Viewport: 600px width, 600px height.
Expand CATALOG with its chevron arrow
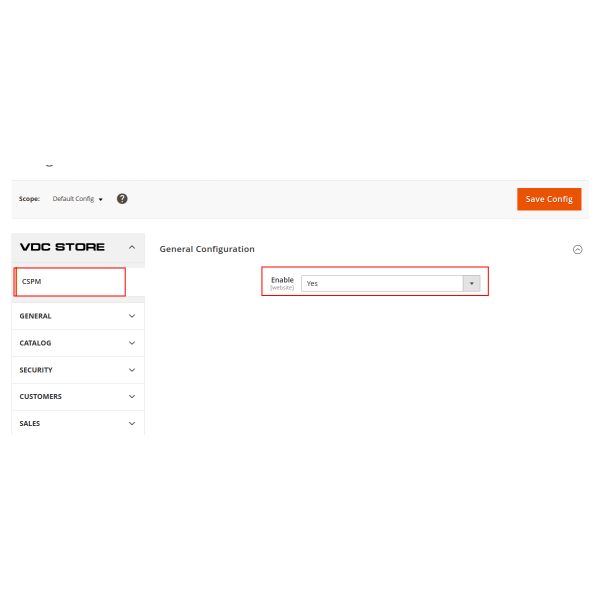131,343
